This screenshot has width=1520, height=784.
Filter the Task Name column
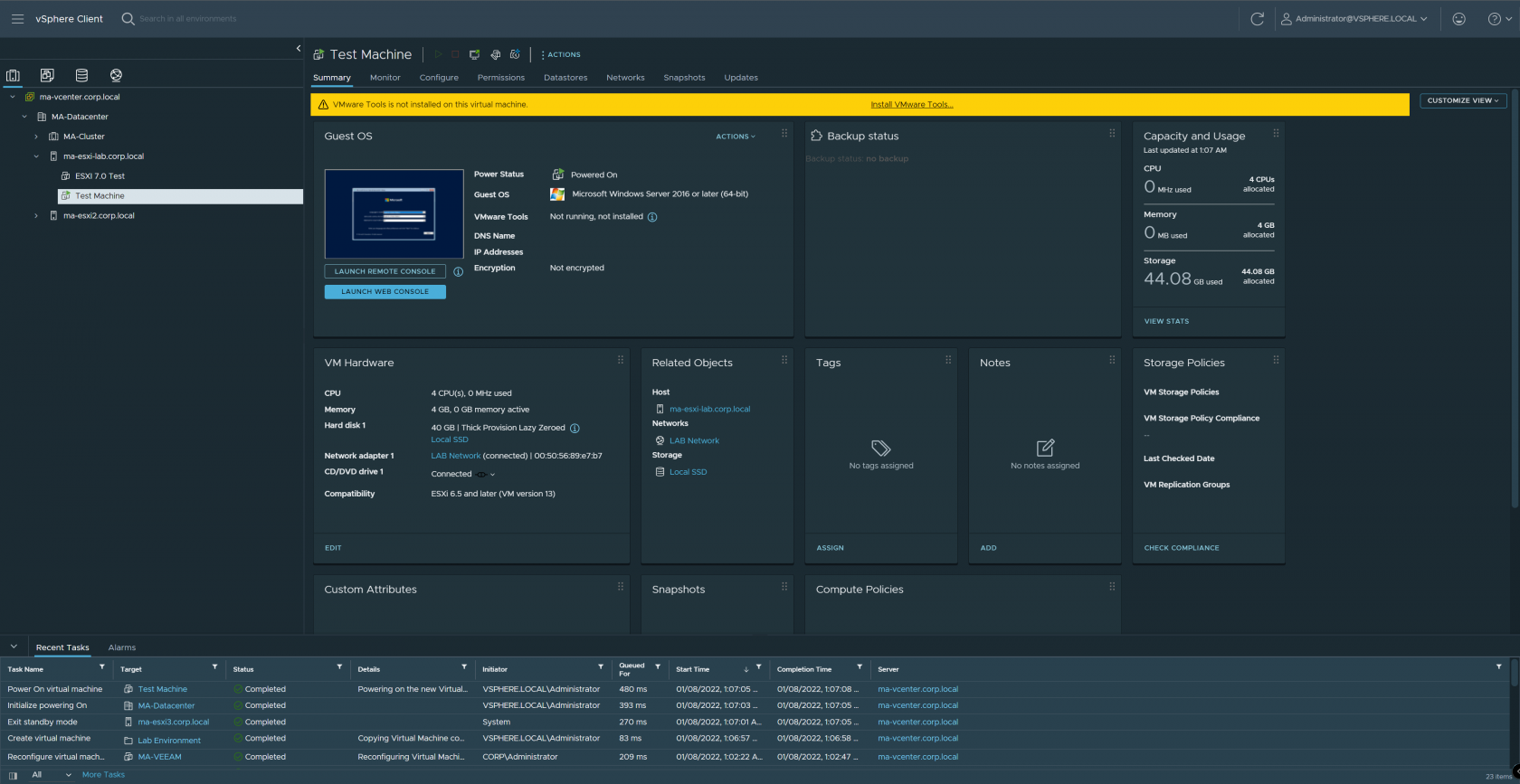coord(101,667)
